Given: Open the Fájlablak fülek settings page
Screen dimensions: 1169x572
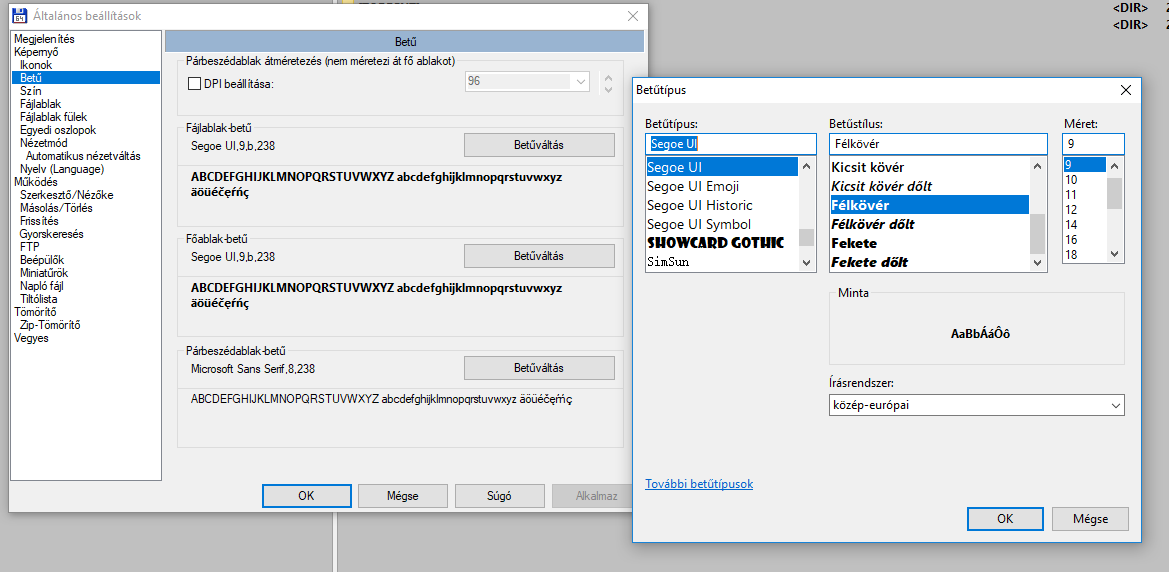Looking at the screenshot, I should click(54, 116).
